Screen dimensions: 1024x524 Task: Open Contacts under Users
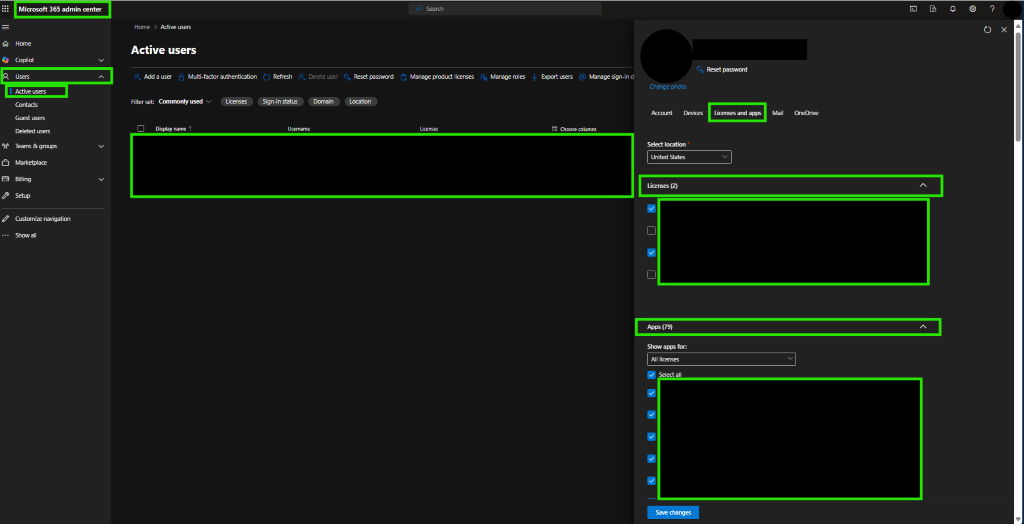[27, 105]
